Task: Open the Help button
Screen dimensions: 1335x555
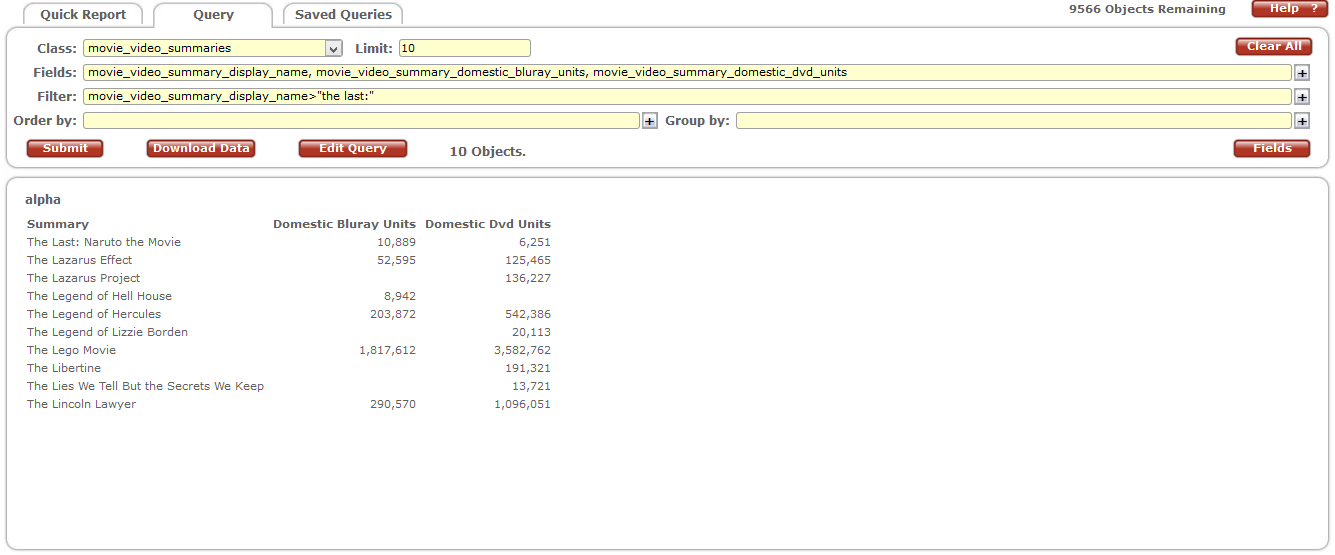Action: [x=1289, y=9]
